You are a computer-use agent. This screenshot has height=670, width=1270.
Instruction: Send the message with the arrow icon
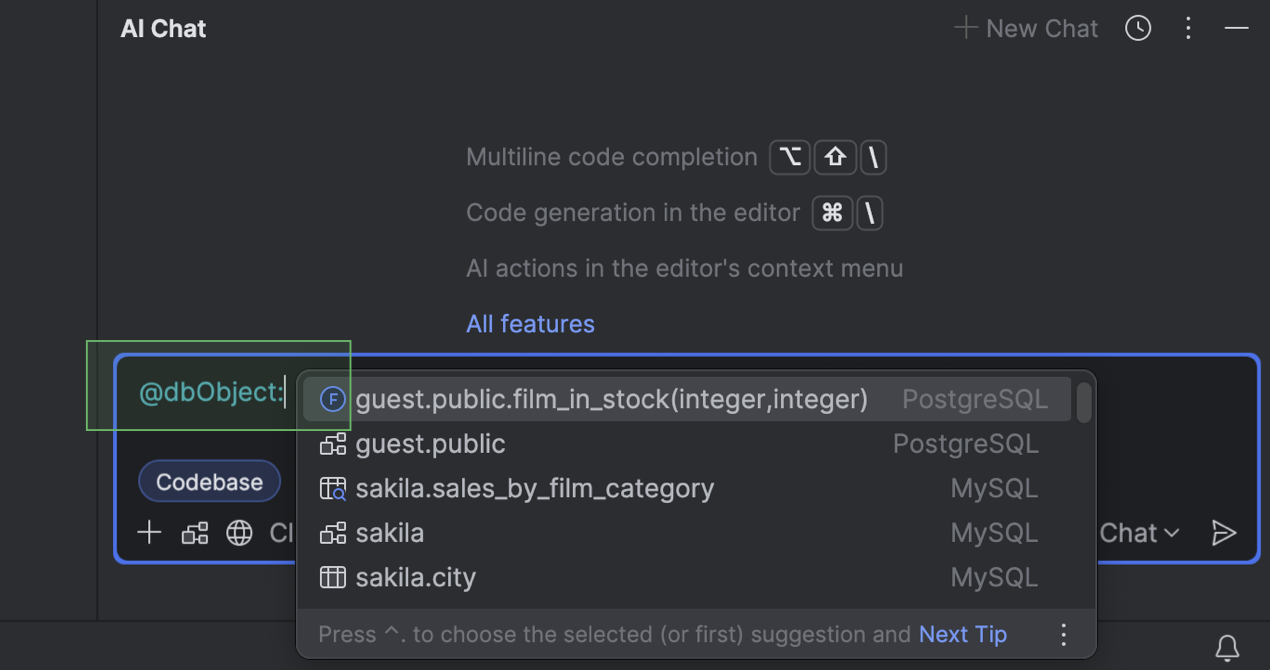[1224, 533]
